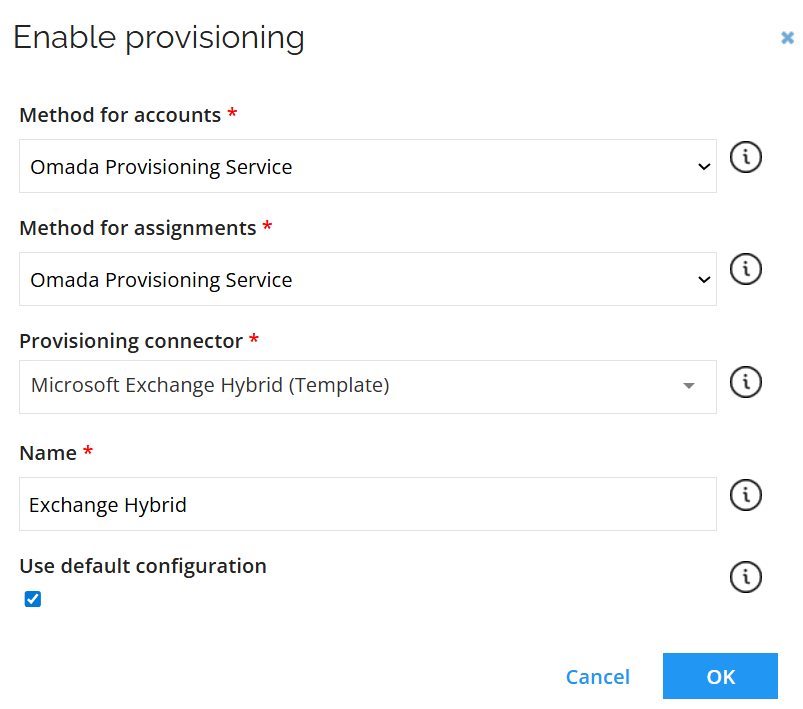Click the info icon beside Method for accounts

point(745,157)
